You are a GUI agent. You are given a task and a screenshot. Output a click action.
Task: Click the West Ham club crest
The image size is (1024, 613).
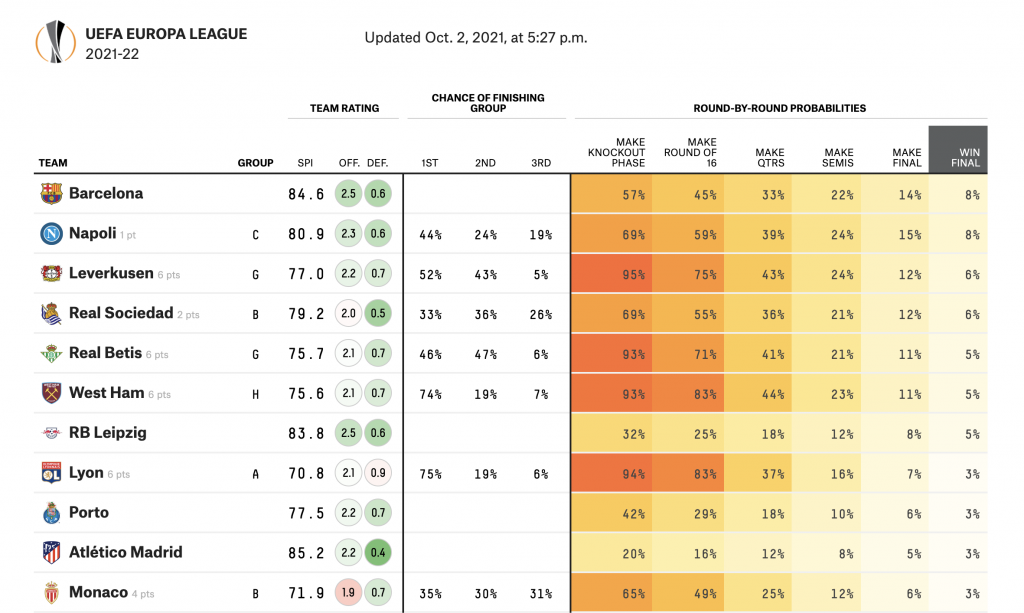51,393
